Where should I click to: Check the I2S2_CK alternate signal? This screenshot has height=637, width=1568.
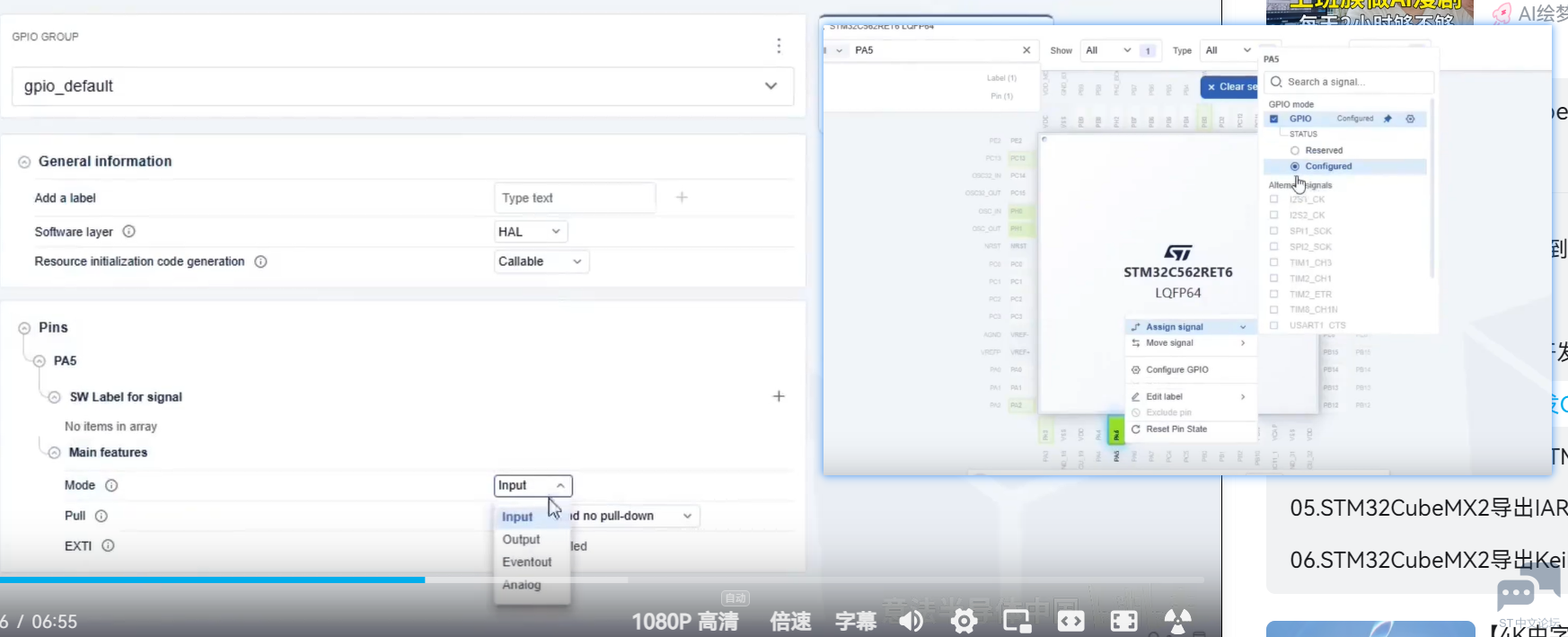tap(1273, 216)
